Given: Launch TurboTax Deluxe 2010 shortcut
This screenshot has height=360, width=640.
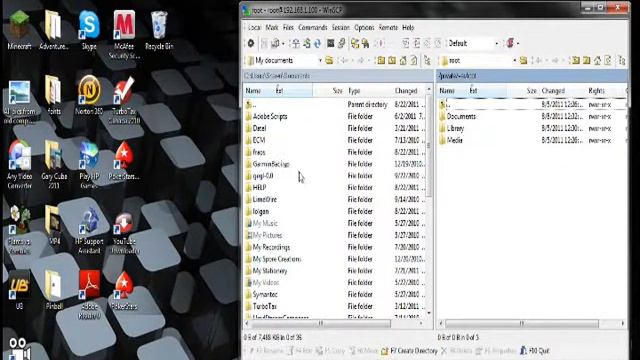Looking at the screenshot, I should [124, 100].
